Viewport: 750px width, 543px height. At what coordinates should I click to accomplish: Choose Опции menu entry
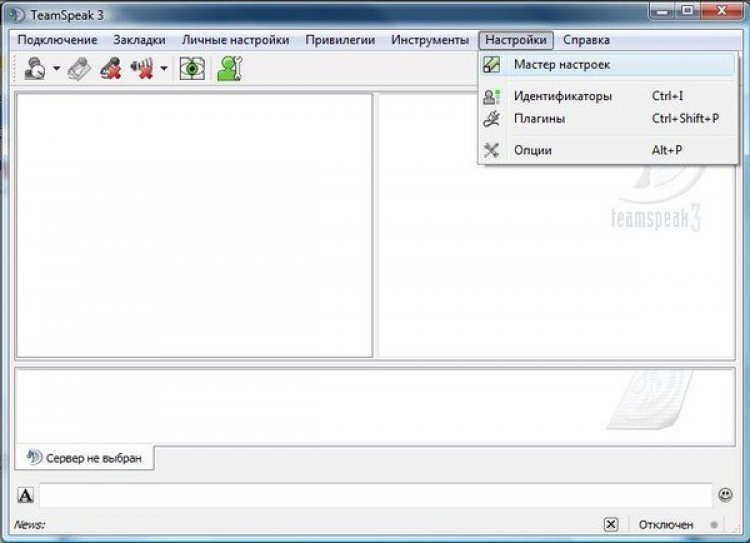(x=607, y=150)
